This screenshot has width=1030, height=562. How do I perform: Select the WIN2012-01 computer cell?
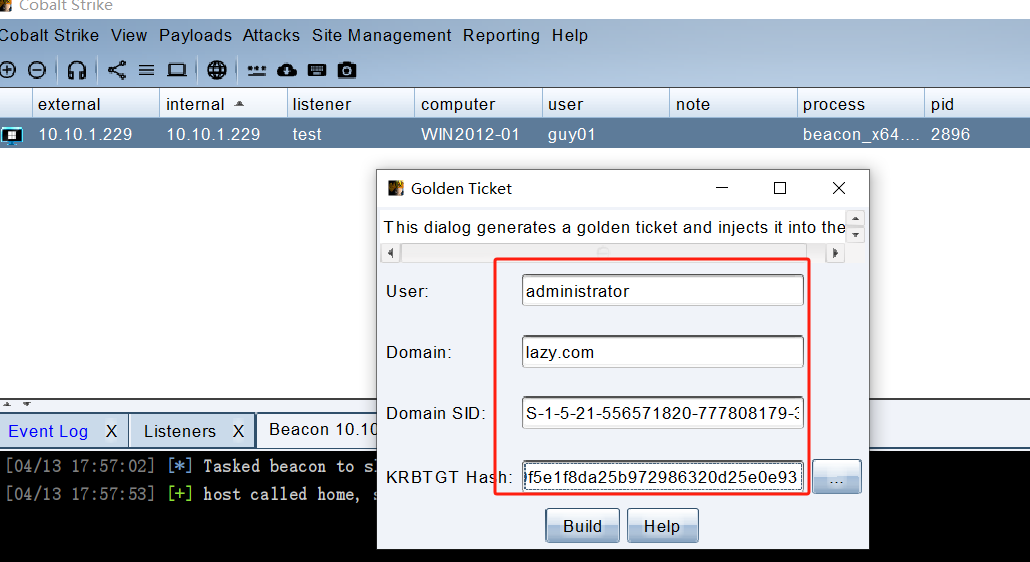point(478,134)
